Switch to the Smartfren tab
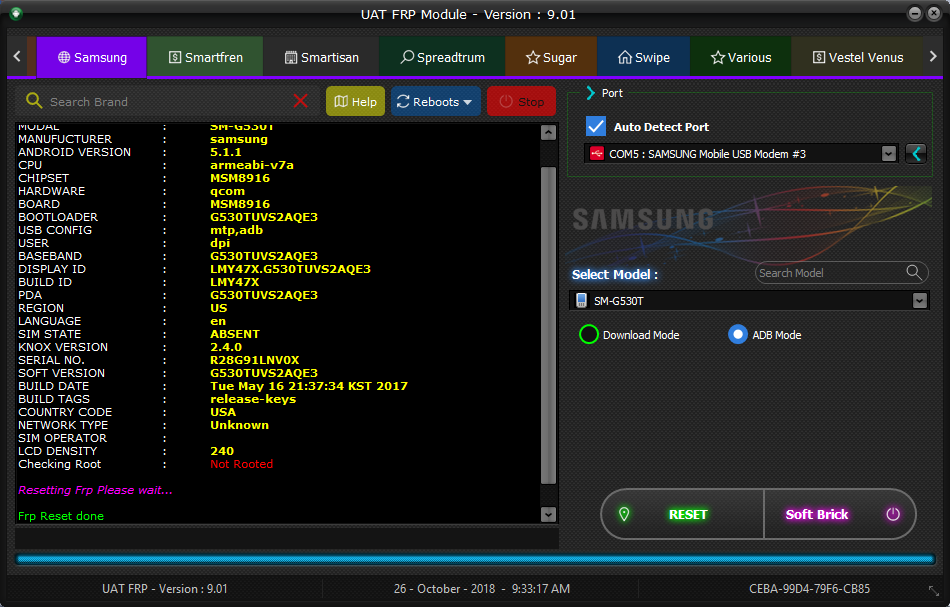The width and height of the screenshot is (950, 607). coord(205,57)
